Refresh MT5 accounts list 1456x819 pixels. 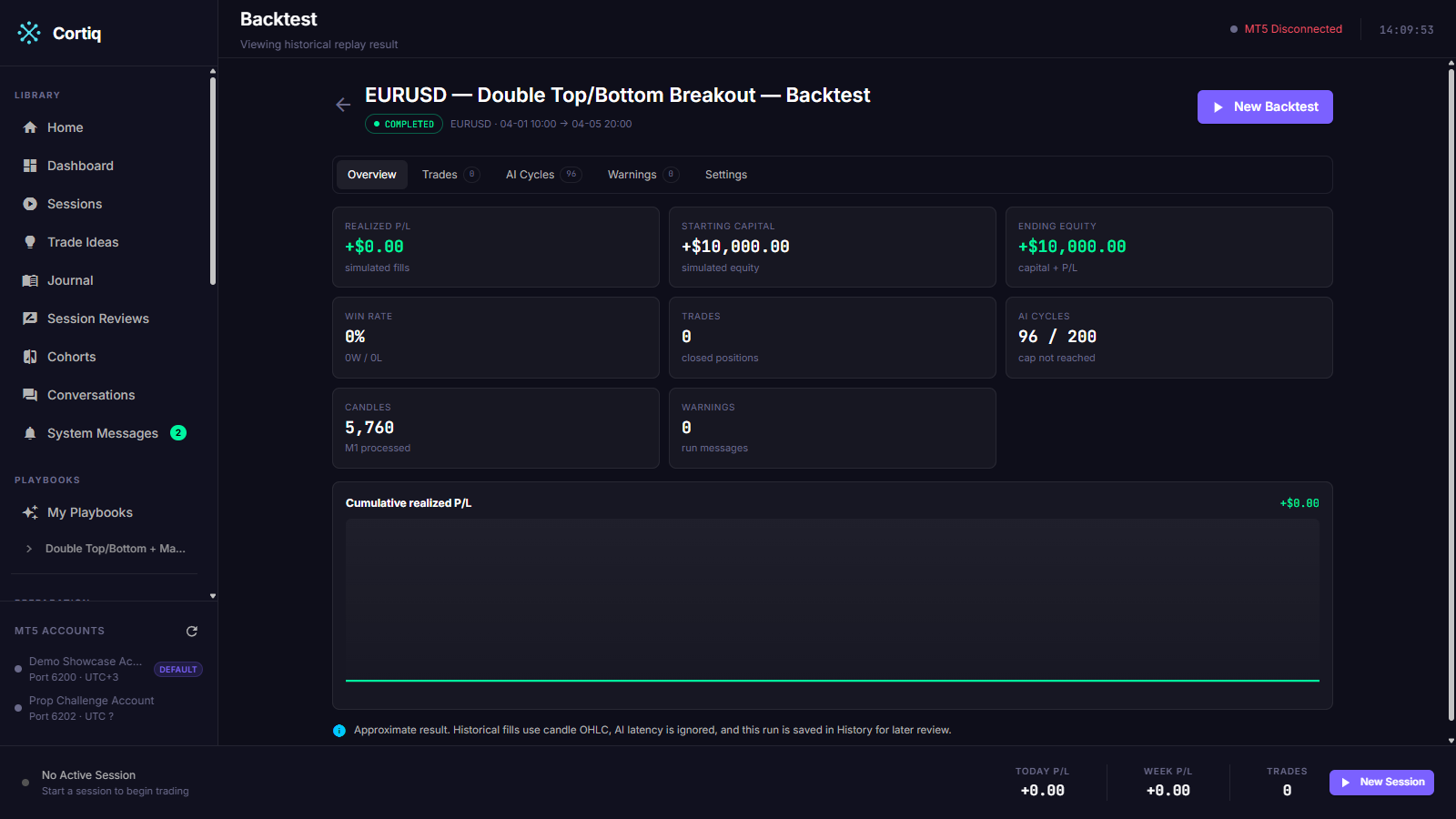click(x=192, y=631)
